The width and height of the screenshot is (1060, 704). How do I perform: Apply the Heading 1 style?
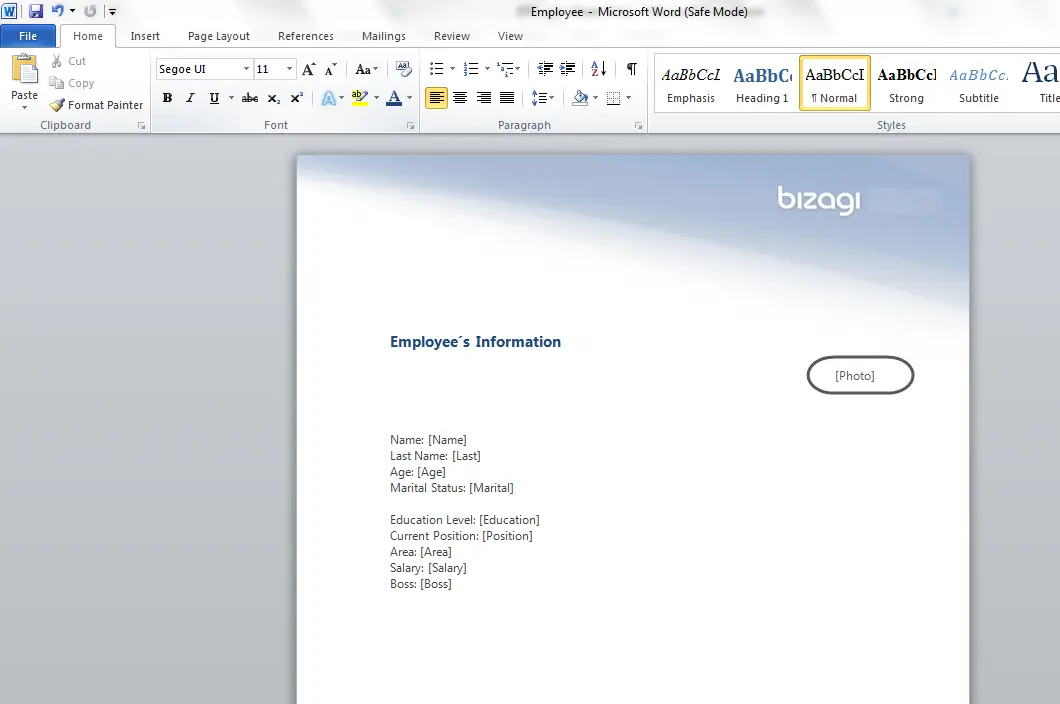[x=762, y=83]
